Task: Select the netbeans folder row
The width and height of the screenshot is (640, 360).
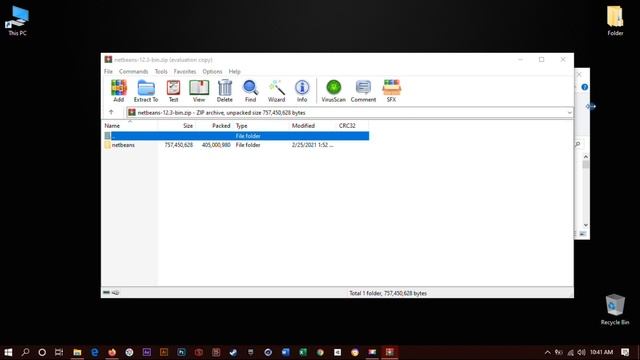Action: pos(236,145)
